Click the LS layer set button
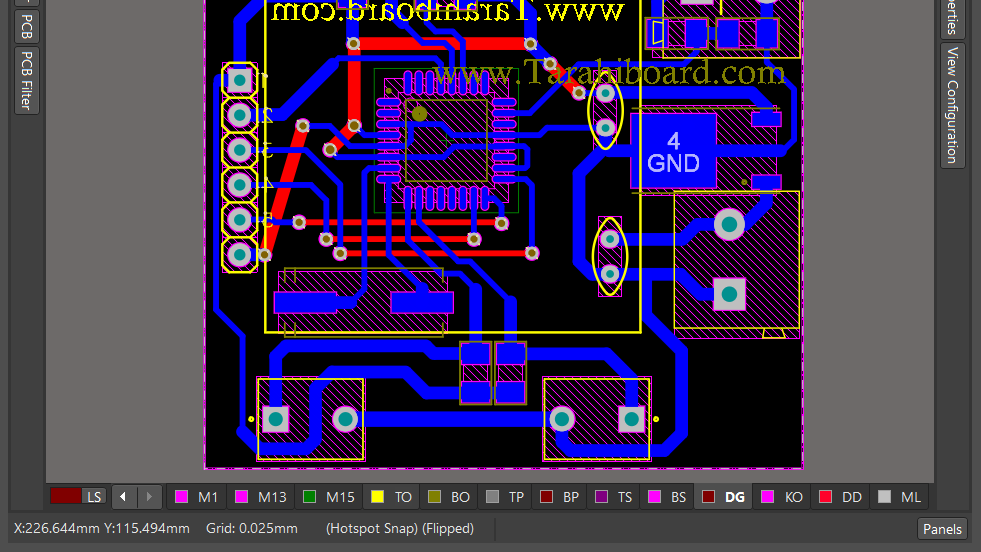Screen dimensions: 981x552 coord(94,497)
